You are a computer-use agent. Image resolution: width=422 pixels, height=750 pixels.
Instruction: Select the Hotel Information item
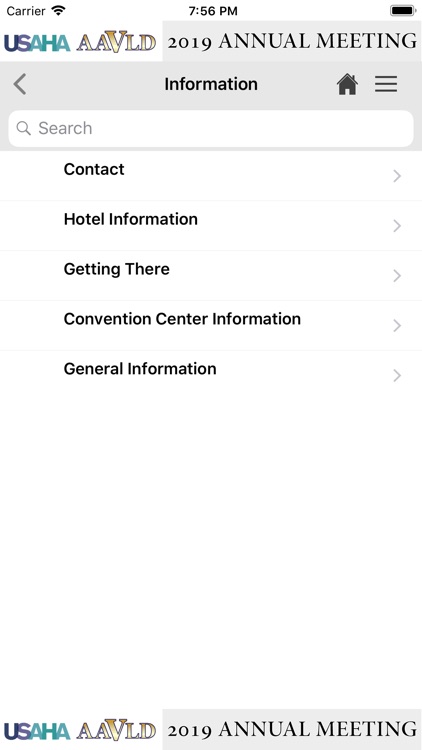coord(211,226)
